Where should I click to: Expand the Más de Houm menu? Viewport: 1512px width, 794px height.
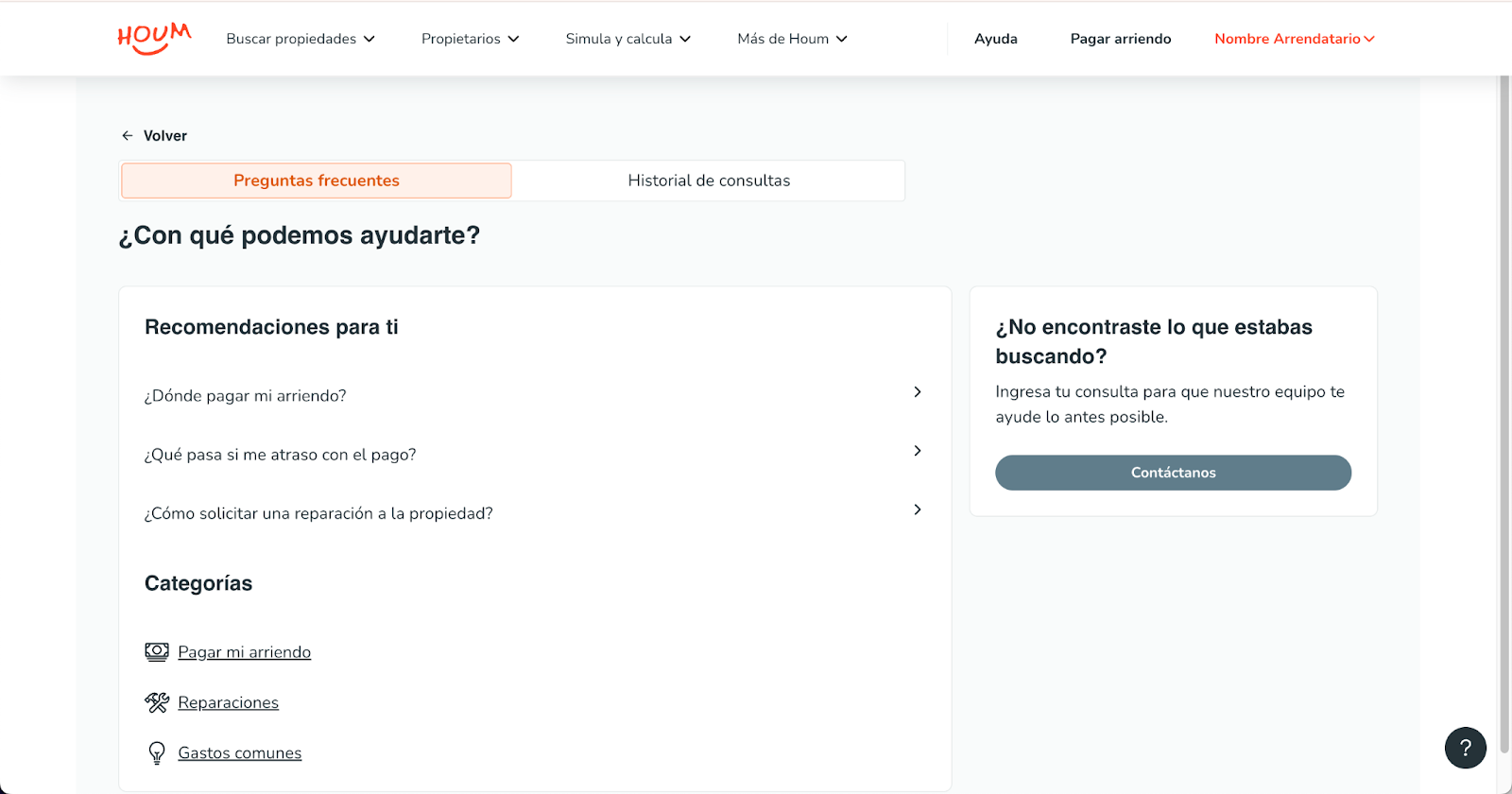click(792, 39)
